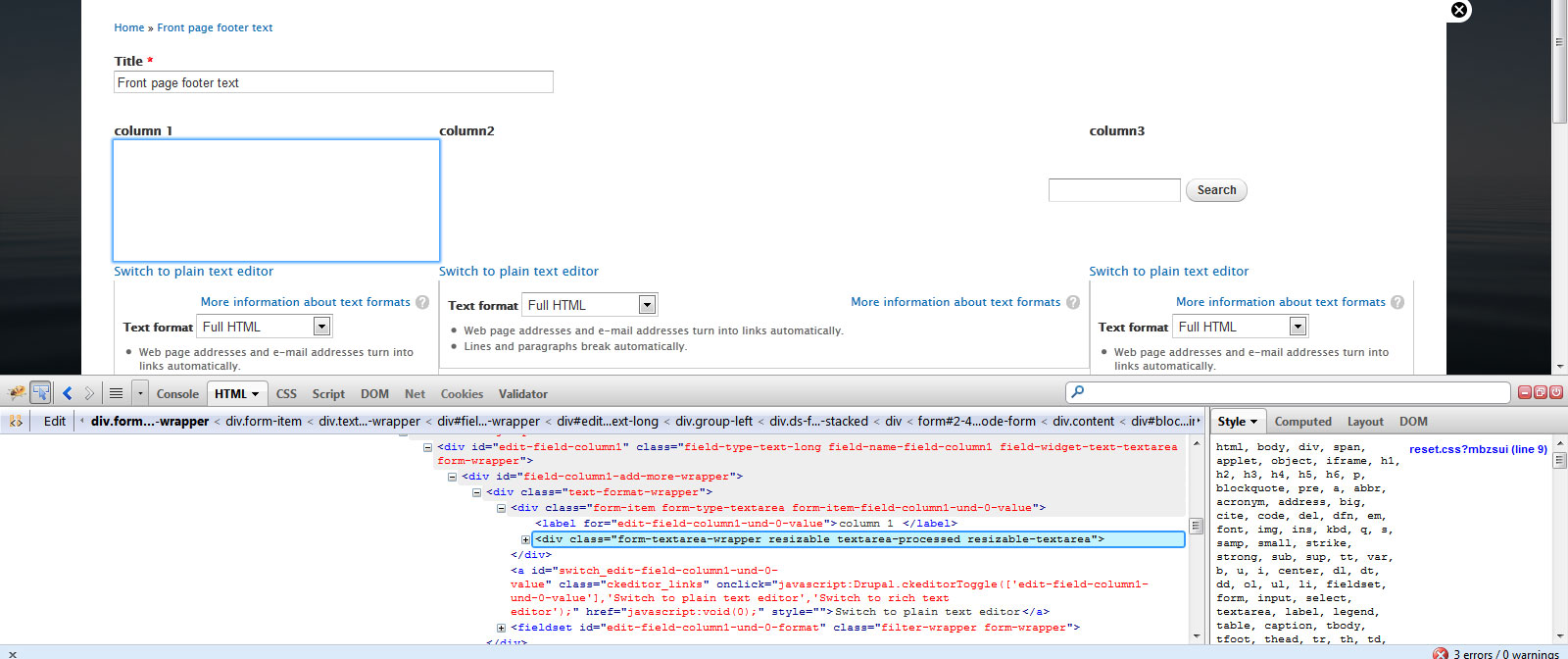Click the label for edit-field-column1-und-0-value line
The image size is (1568, 659).
[x=746, y=524]
